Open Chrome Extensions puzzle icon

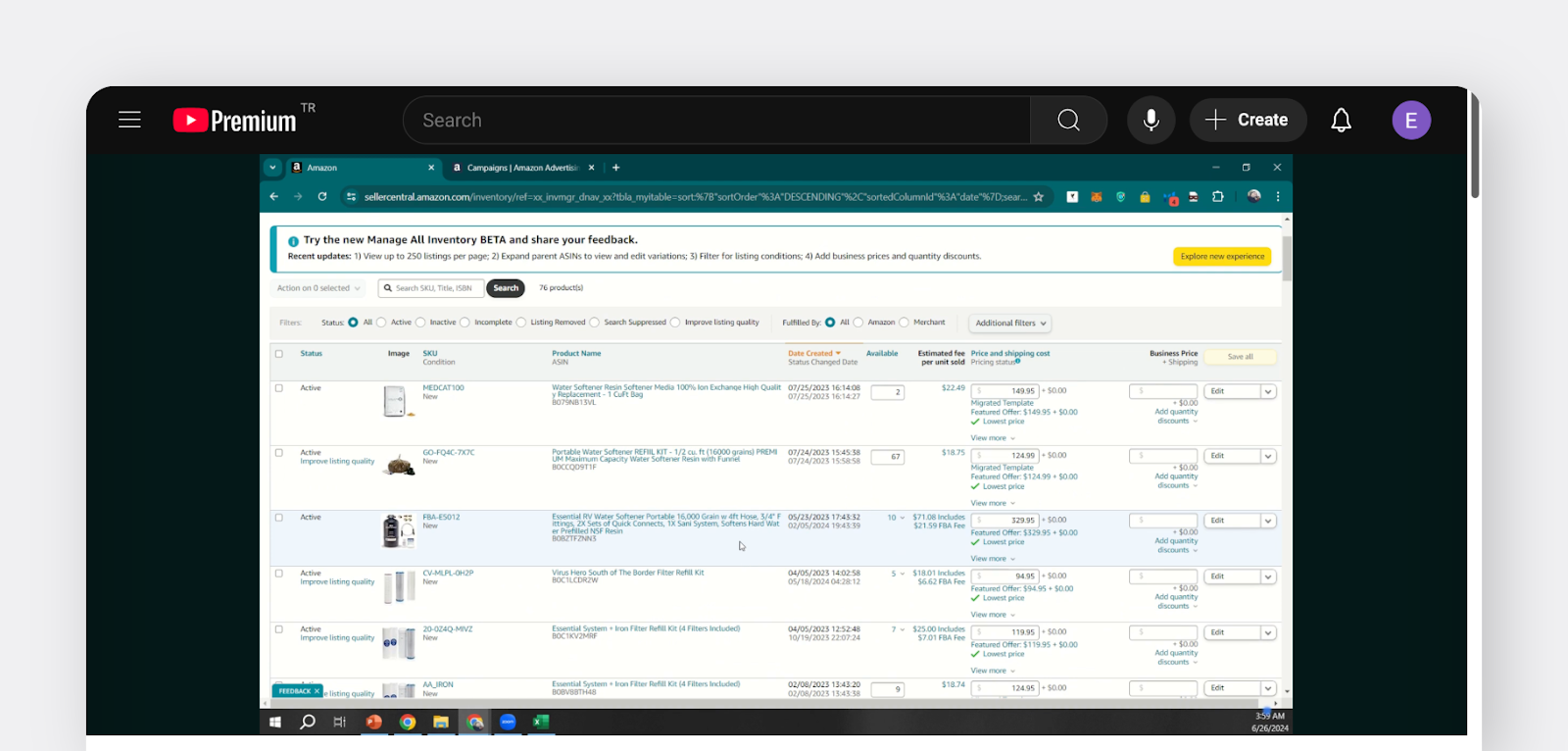pyautogui.click(x=1218, y=196)
